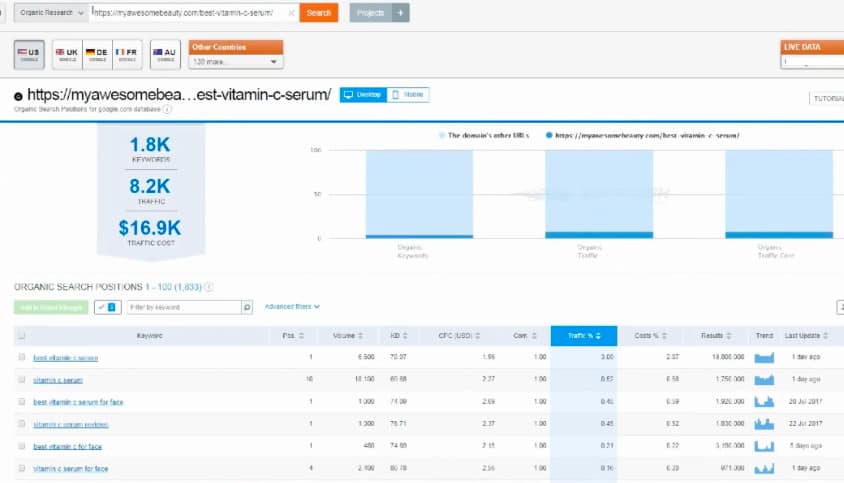The height and width of the screenshot is (483, 844).
Task: Click the 1.8K keywords figure
Action: point(150,144)
